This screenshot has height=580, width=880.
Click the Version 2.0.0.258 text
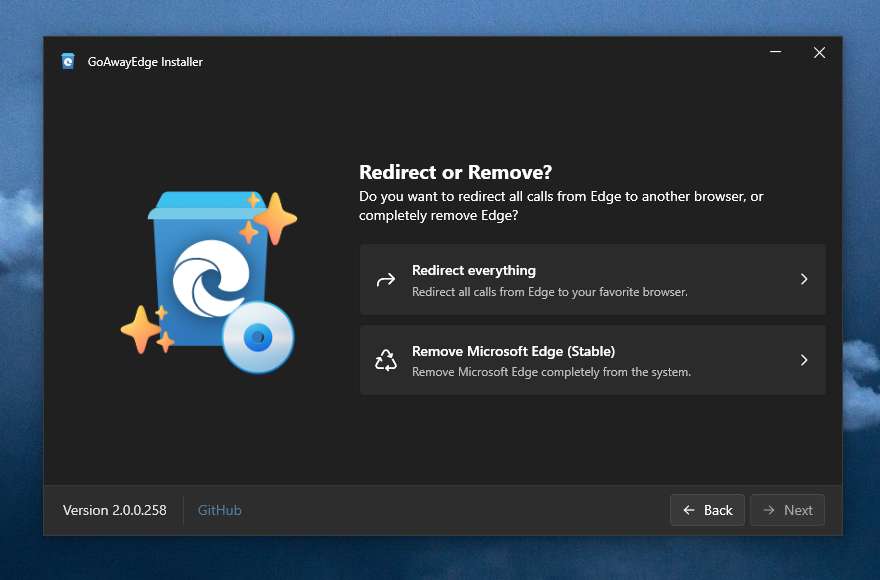(x=114, y=510)
